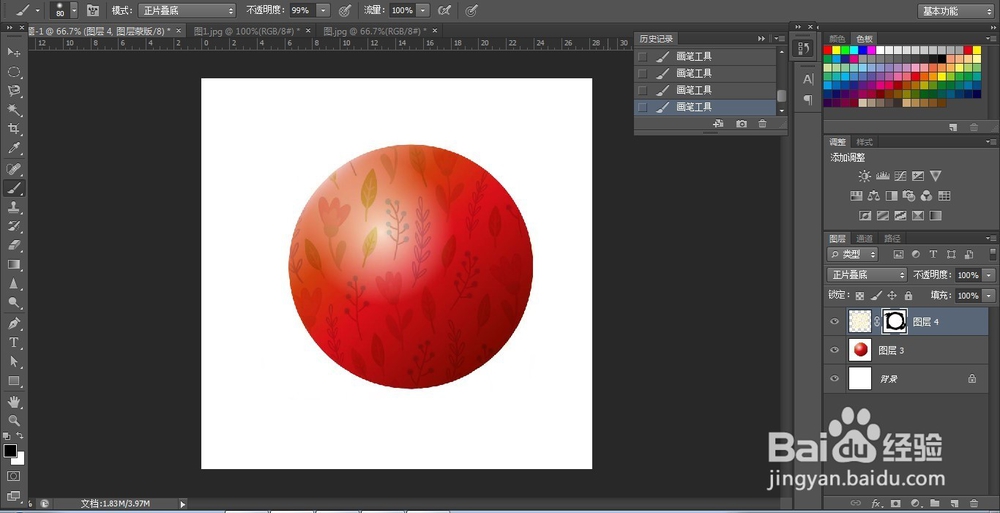Select the Move tool
This screenshot has width=1000, height=513.
pyautogui.click(x=14, y=52)
